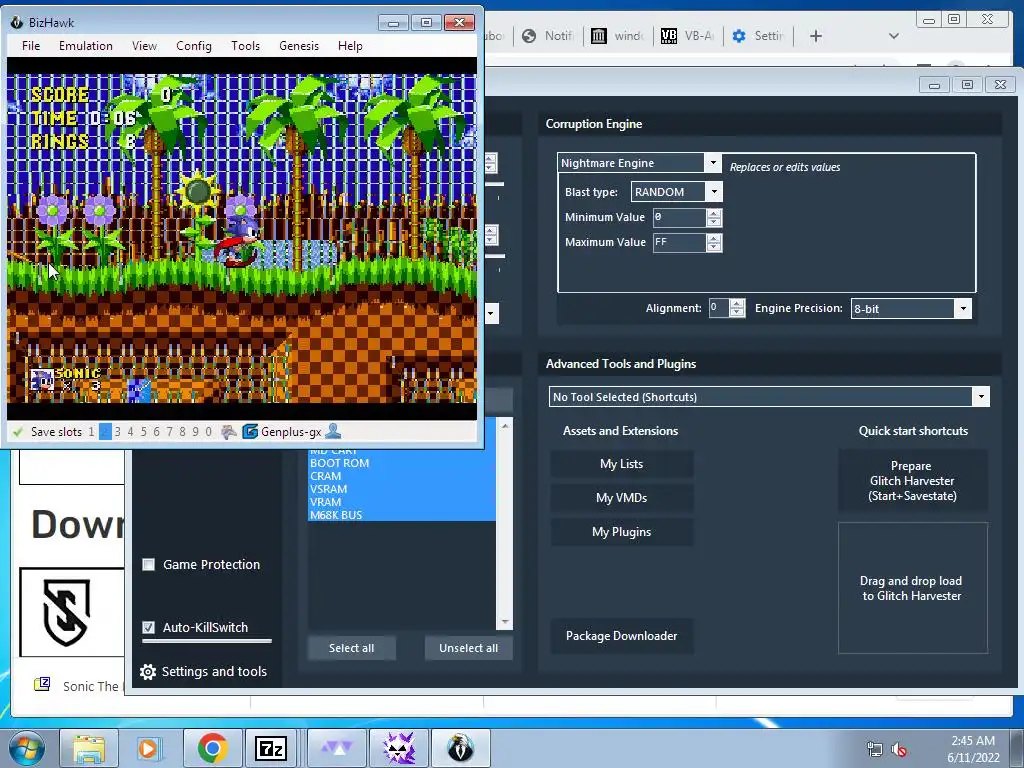
Task: Click the Drag and drop load area
Action: [912, 588]
